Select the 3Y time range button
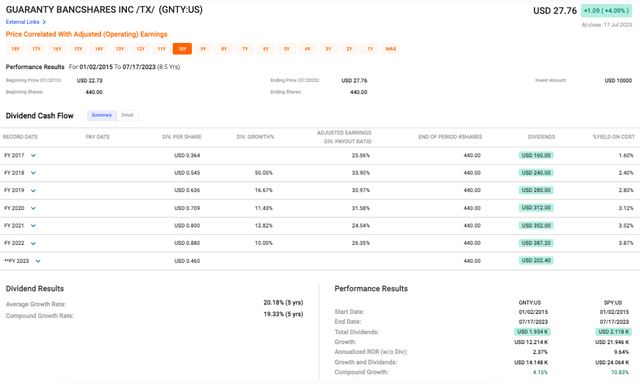The width and height of the screenshot is (640, 384). 328,49
